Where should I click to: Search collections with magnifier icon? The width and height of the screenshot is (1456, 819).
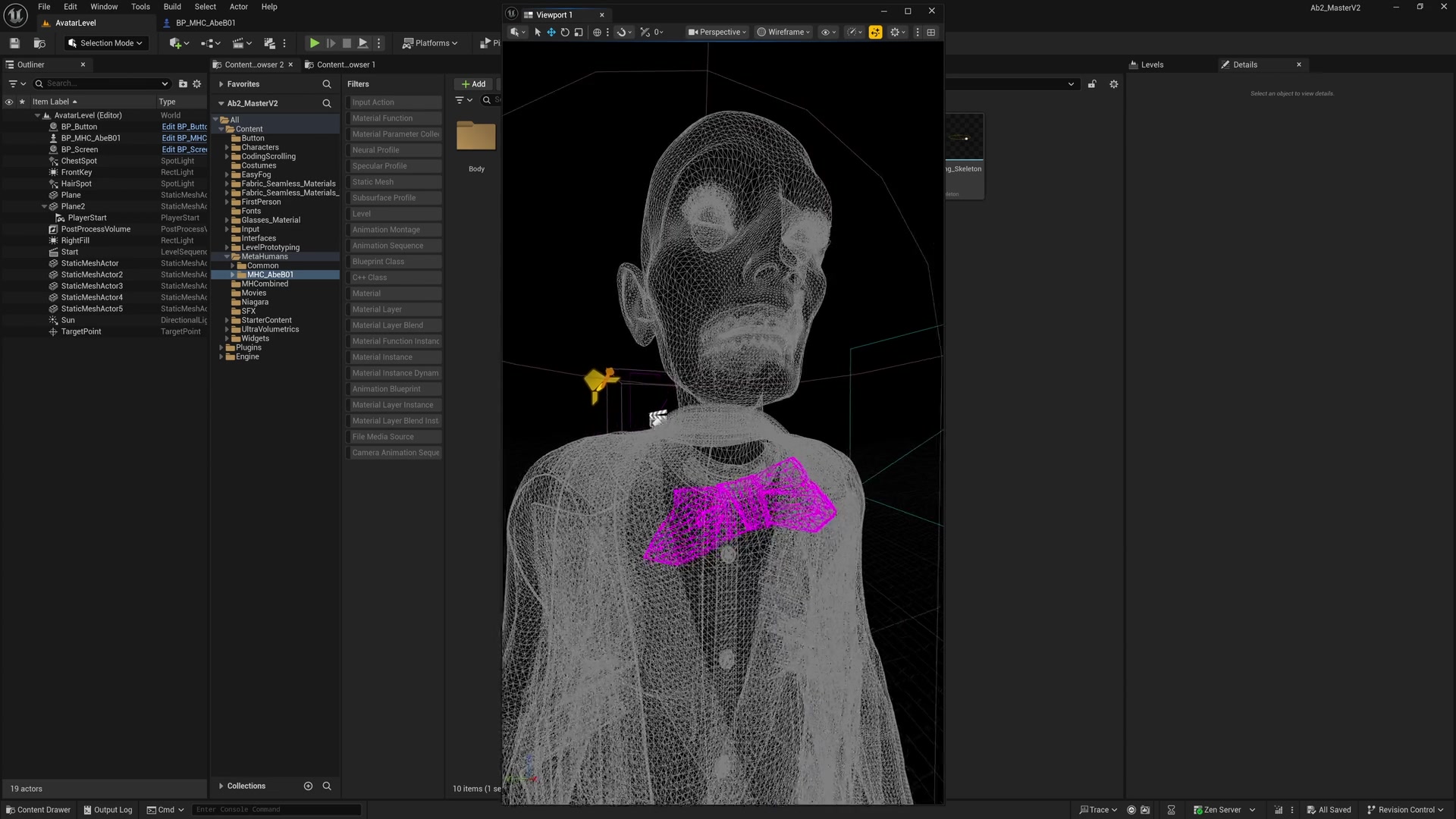(327, 786)
